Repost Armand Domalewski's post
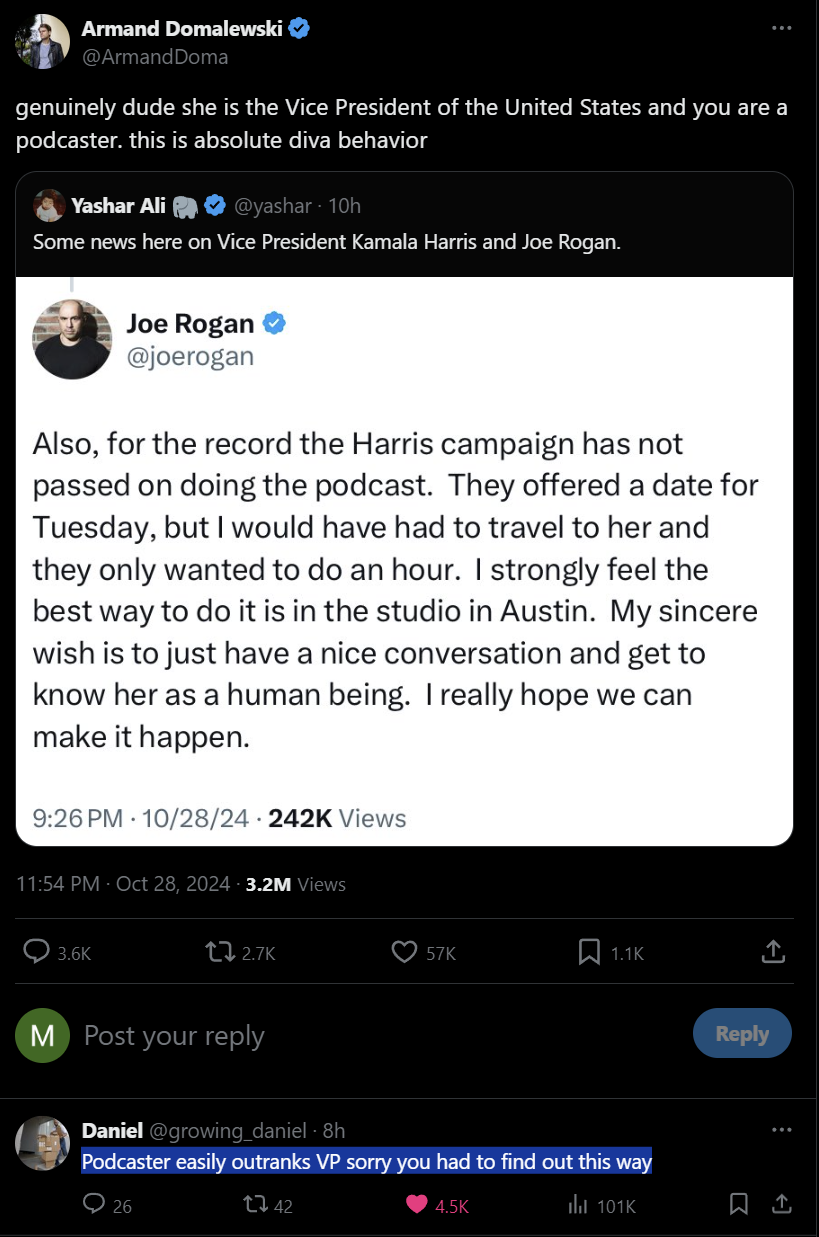The height and width of the screenshot is (1237, 819). coord(239,953)
